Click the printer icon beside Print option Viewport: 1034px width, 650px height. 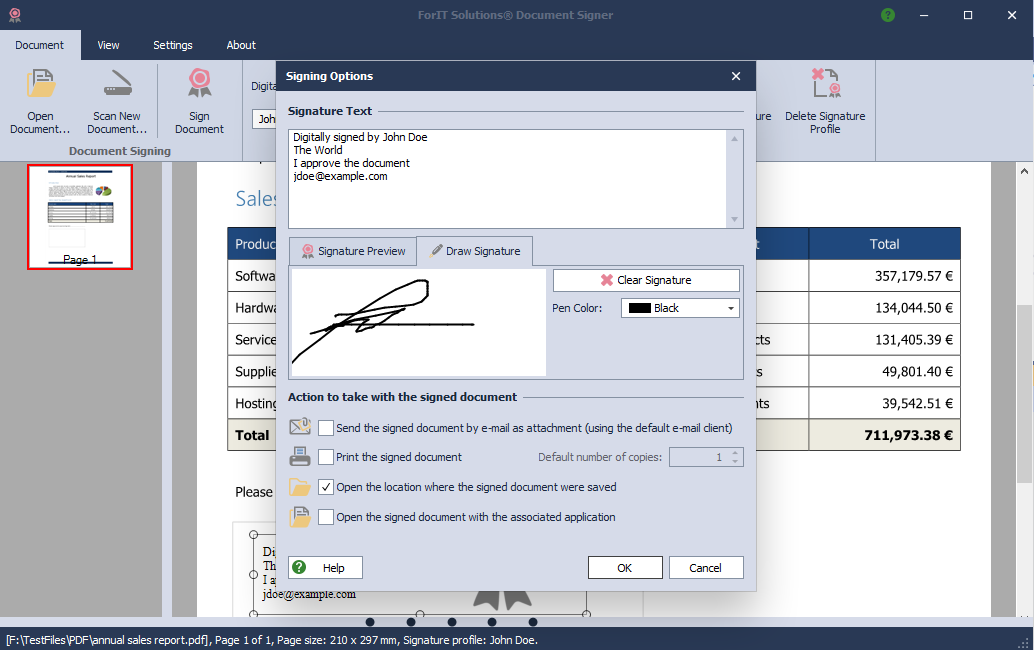click(300, 457)
